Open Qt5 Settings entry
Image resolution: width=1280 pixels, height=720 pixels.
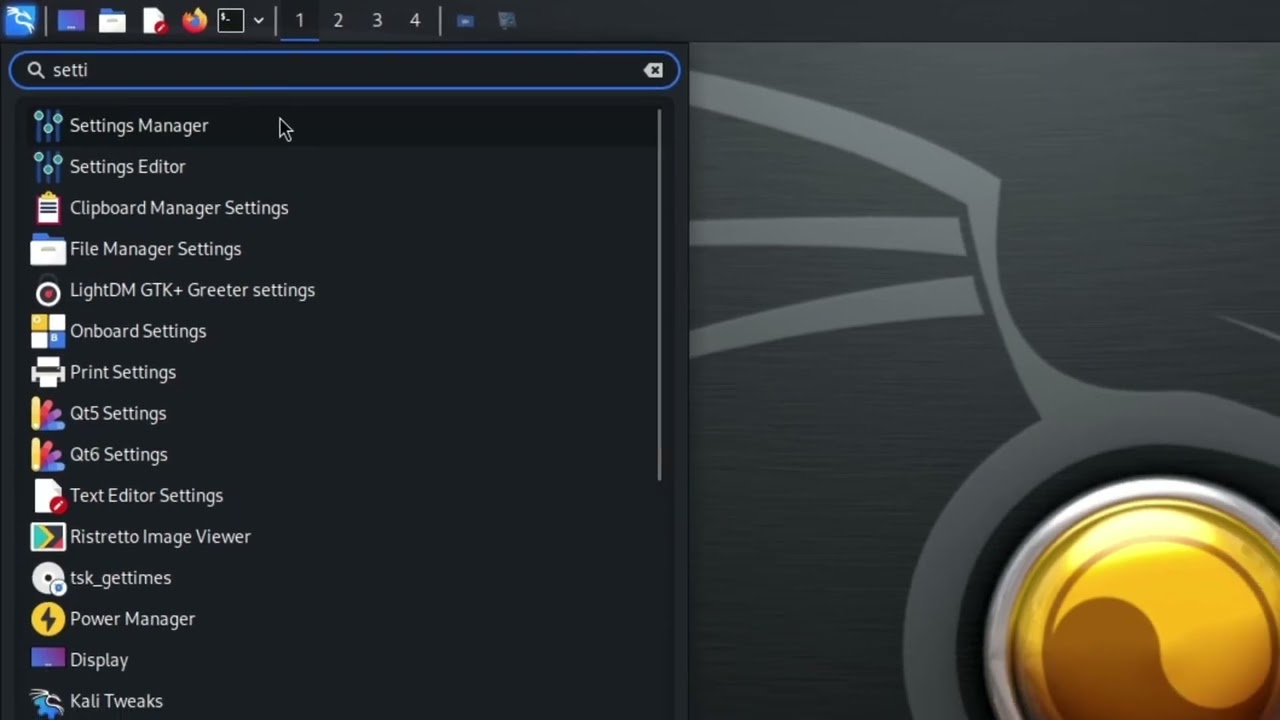click(343, 413)
